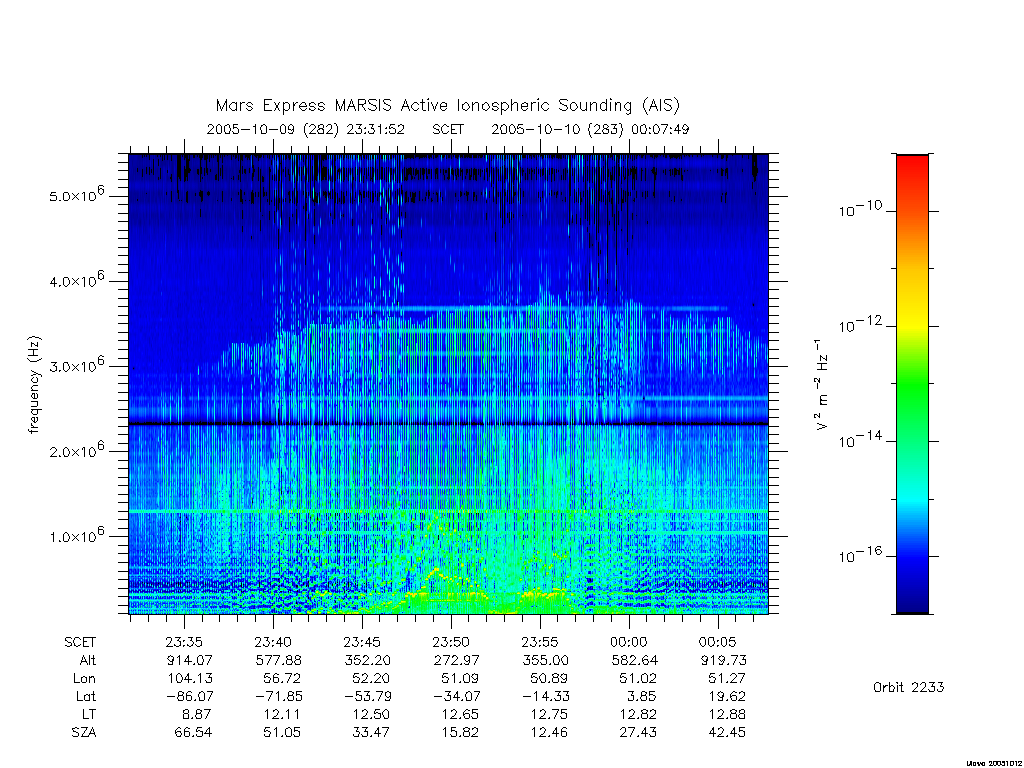Click the plot title mentioning MARSIS Active Ionospheric Sounding
The height and width of the screenshot is (768, 1024).
(447, 106)
